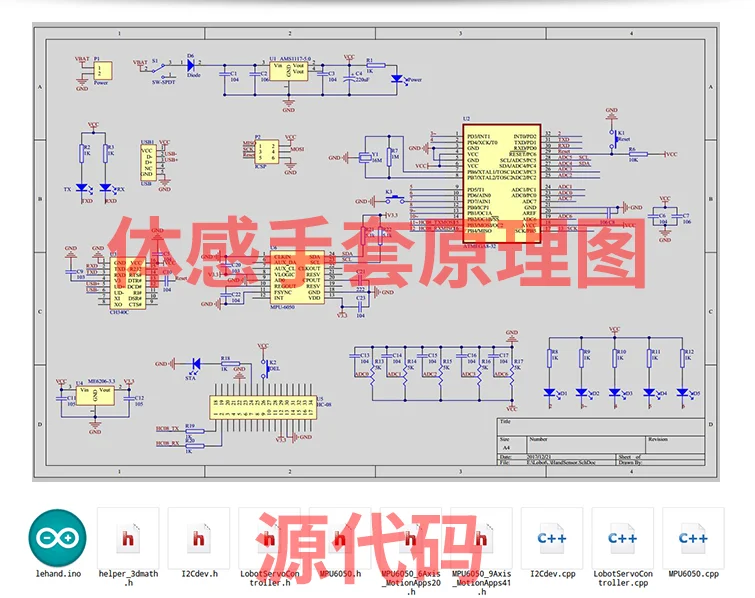The width and height of the screenshot is (755, 598).
Task: Click the Title field in title block
Action: 600,427
